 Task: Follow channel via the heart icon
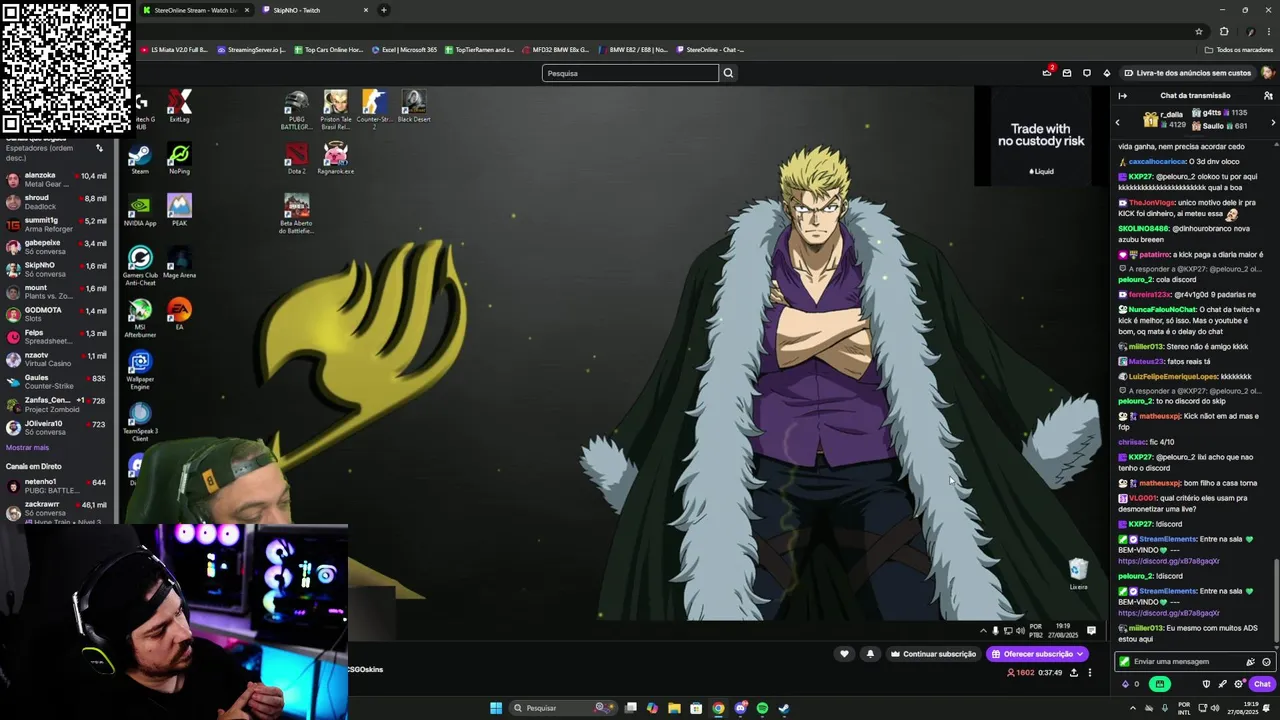pyautogui.click(x=844, y=654)
